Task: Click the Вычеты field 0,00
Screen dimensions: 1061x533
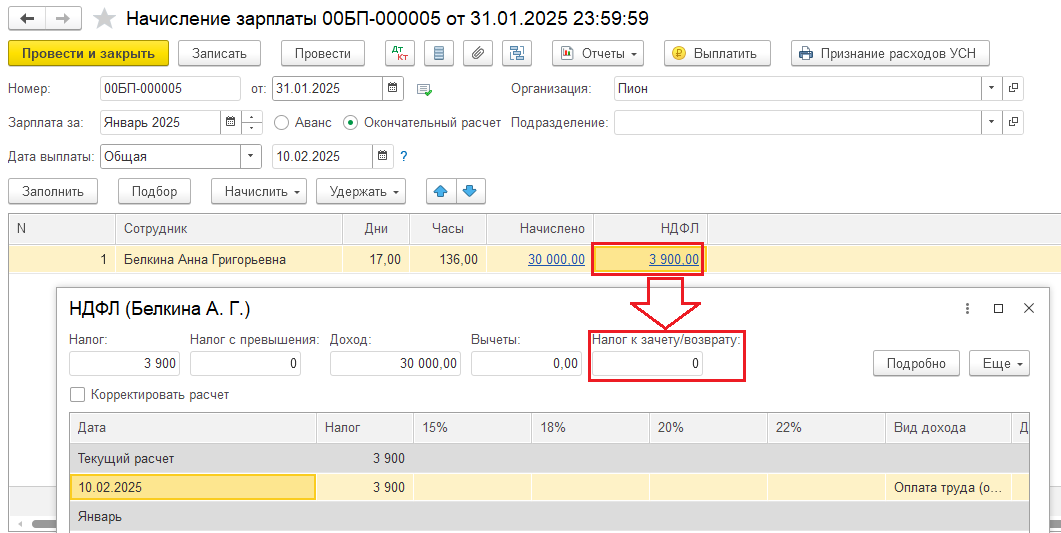Action: (x=526, y=363)
